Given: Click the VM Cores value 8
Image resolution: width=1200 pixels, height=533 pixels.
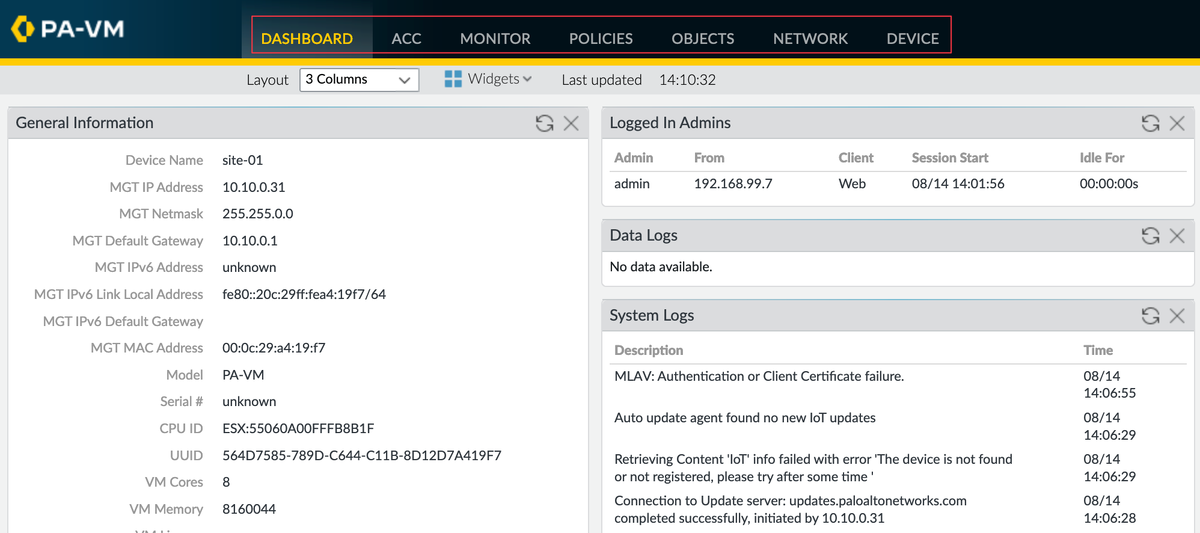Looking at the screenshot, I should pyautogui.click(x=226, y=482).
